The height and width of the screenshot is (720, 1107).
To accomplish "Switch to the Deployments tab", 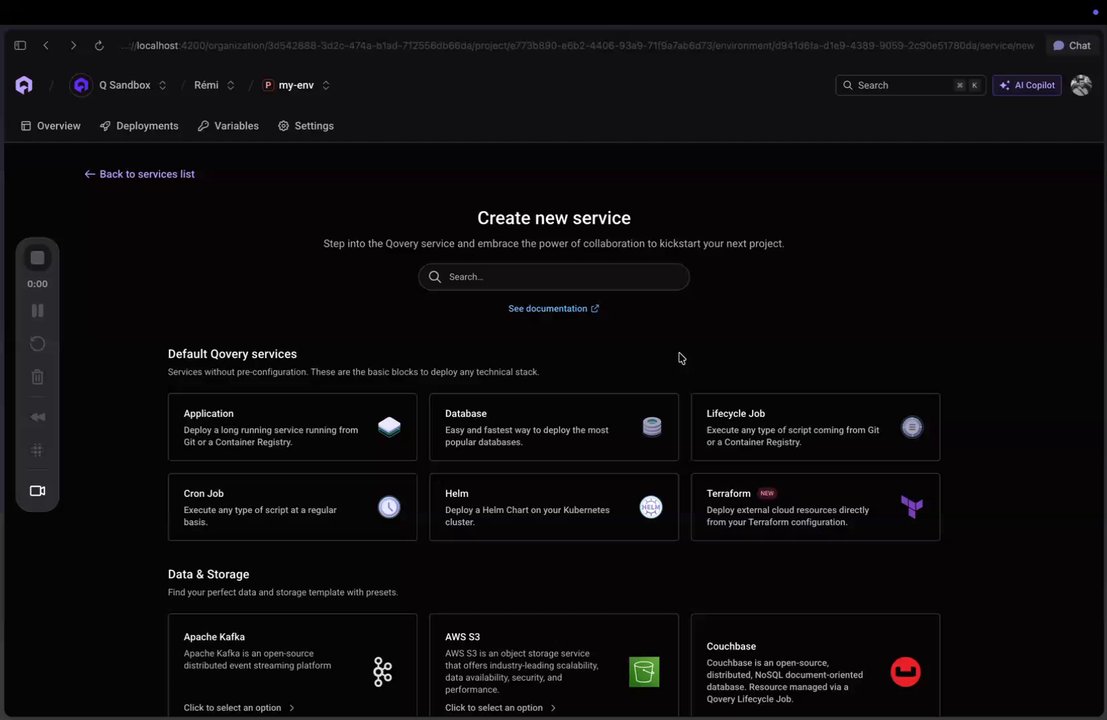I will (139, 126).
